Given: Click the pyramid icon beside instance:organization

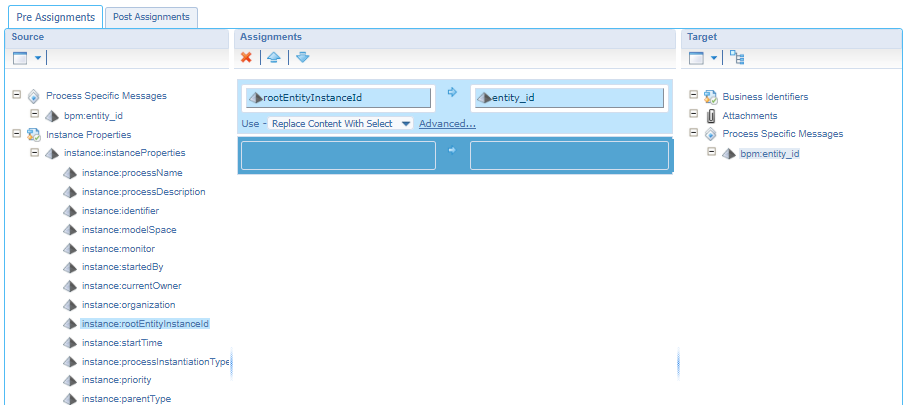Looking at the screenshot, I should pyautogui.click(x=70, y=305).
